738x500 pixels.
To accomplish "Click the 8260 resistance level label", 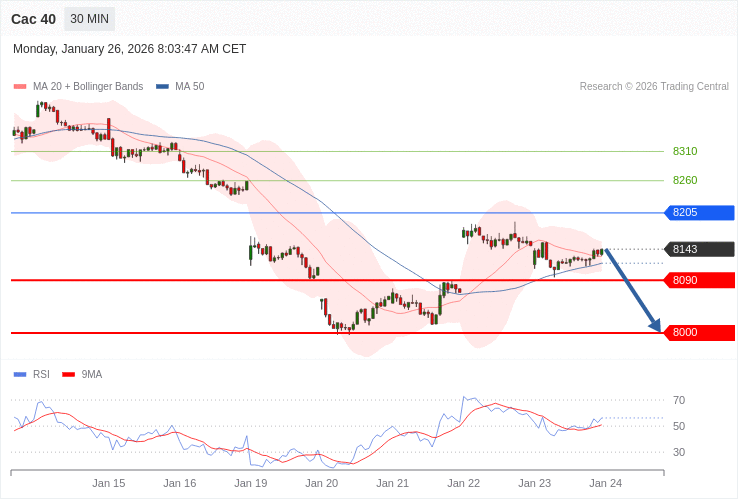I will point(685,180).
